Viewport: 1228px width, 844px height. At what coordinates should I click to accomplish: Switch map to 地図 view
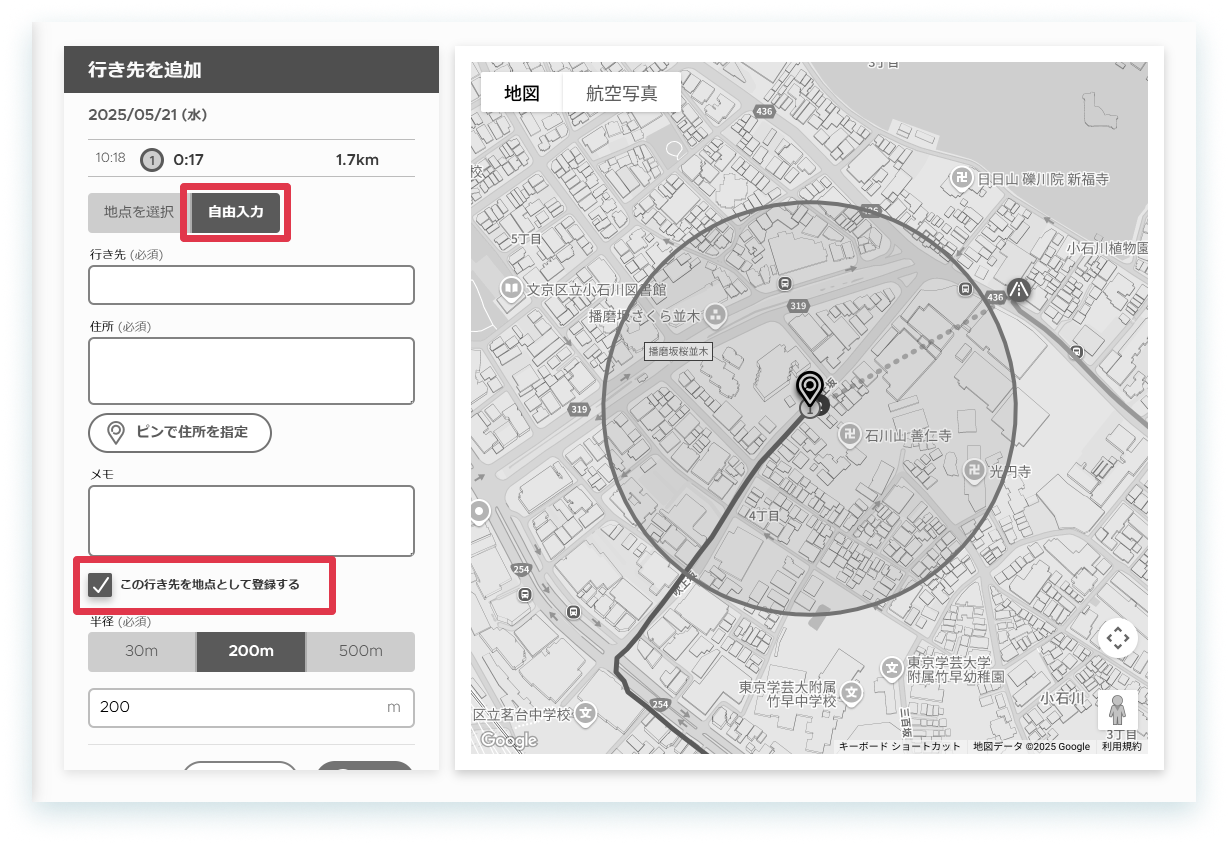point(521,93)
